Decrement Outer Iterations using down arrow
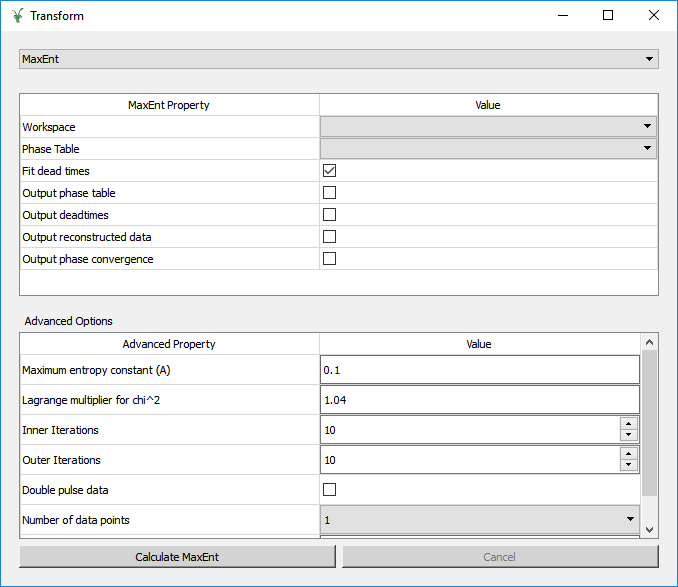Image resolution: width=678 pixels, height=587 pixels. click(628, 466)
